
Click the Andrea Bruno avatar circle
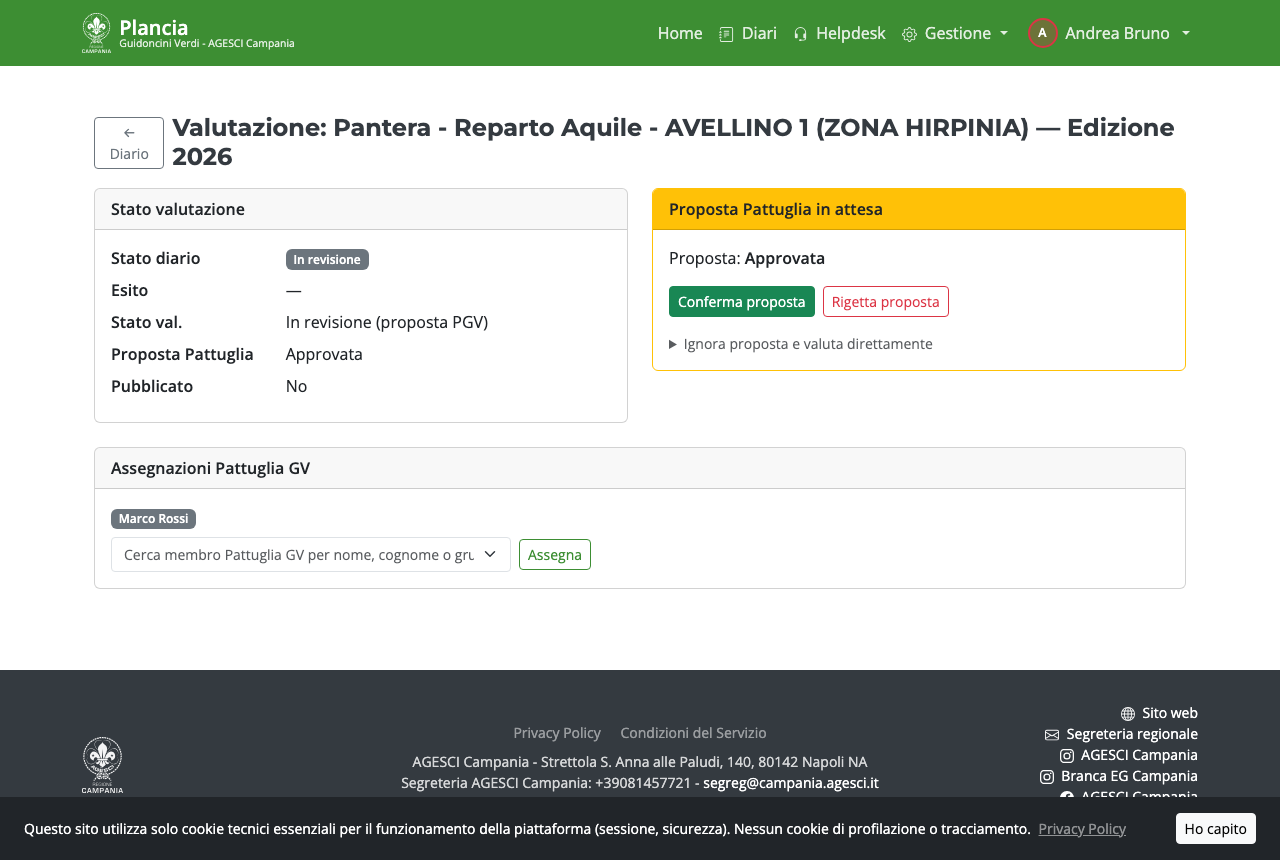[1042, 33]
